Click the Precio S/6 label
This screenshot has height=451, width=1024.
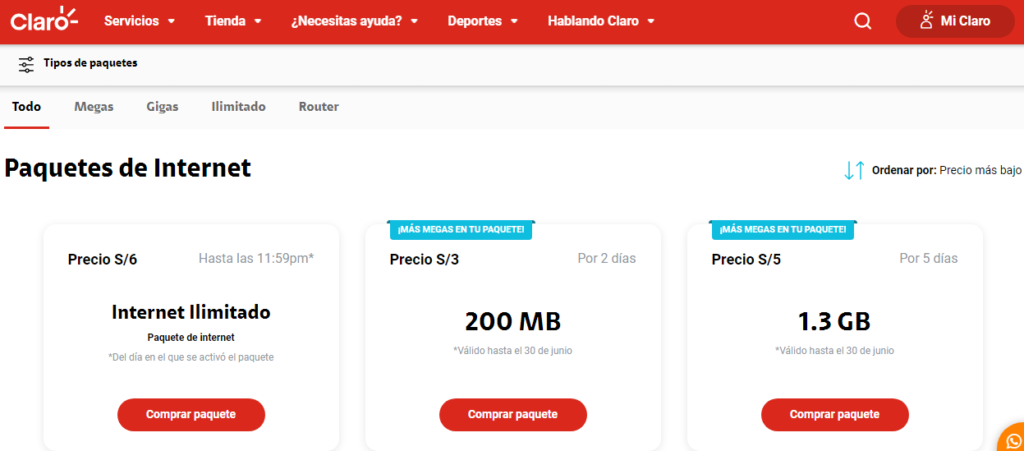click(x=103, y=260)
